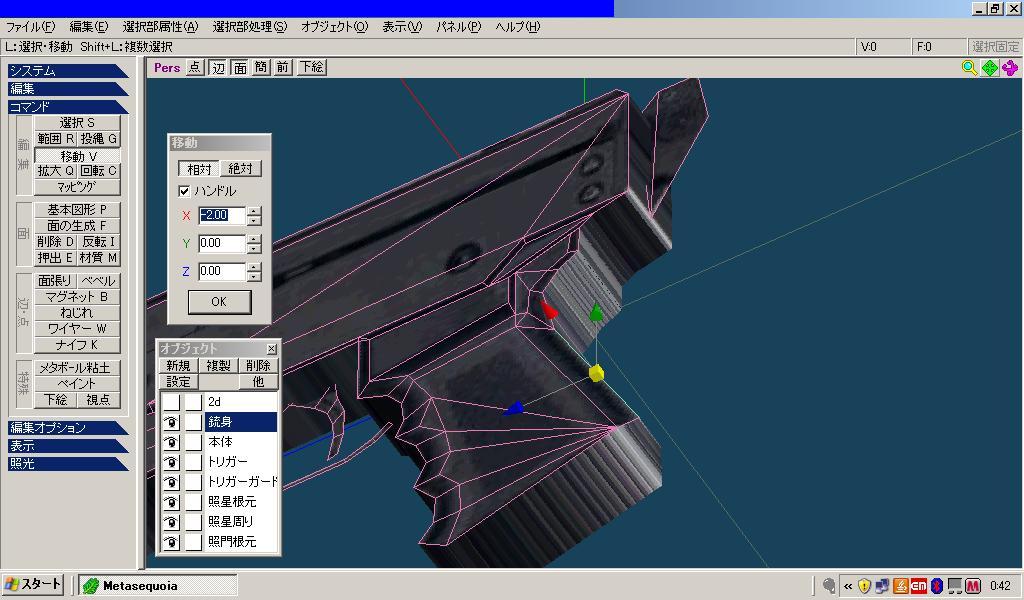Click the yellow magnifier zoom view icon

click(x=969, y=68)
